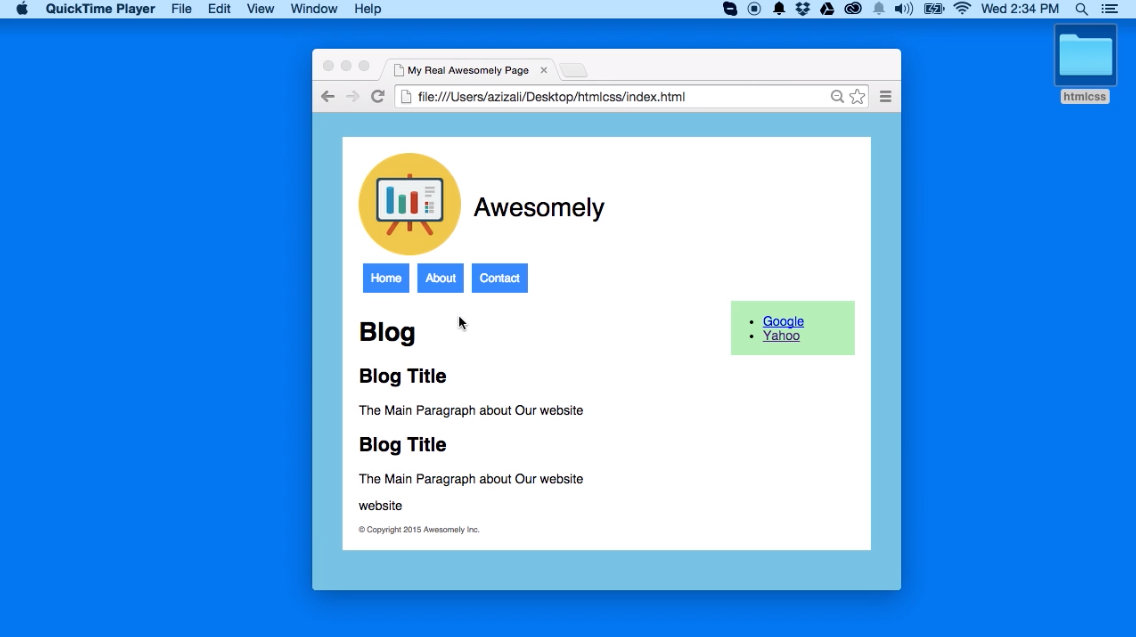Click the About navigation button
Screen dimensions: 1136x637
point(440,278)
